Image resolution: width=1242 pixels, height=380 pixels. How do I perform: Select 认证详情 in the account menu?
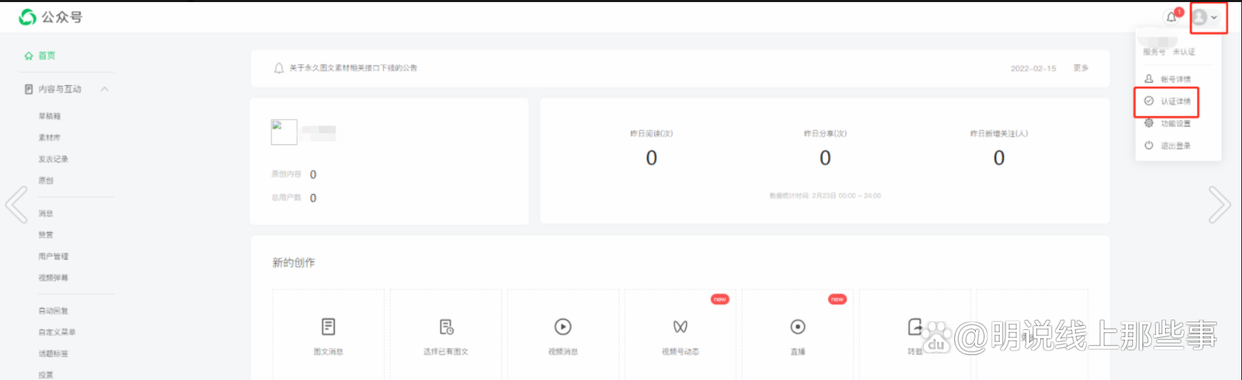click(1175, 101)
